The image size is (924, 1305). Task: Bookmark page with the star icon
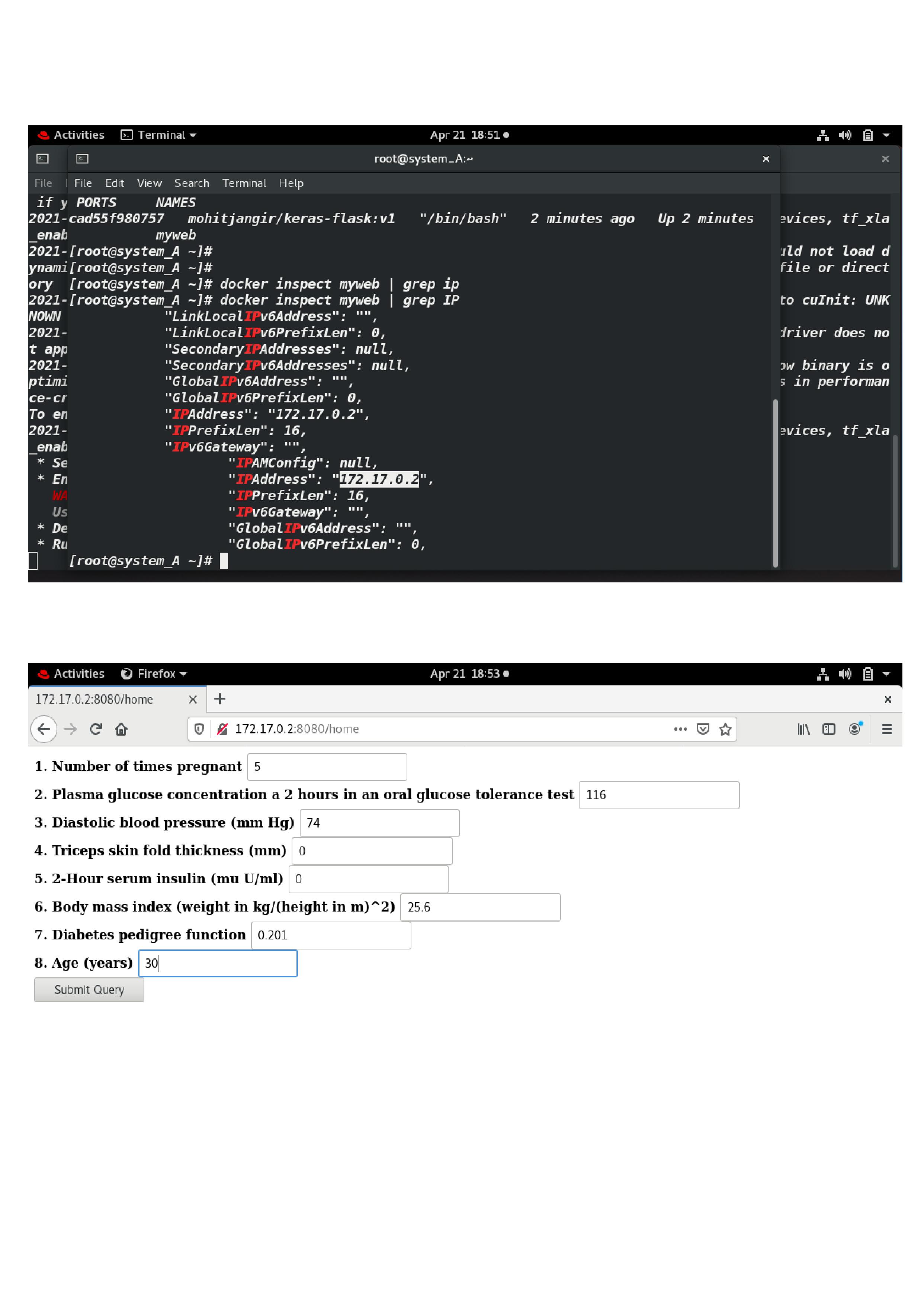click(x=725, y=729)
